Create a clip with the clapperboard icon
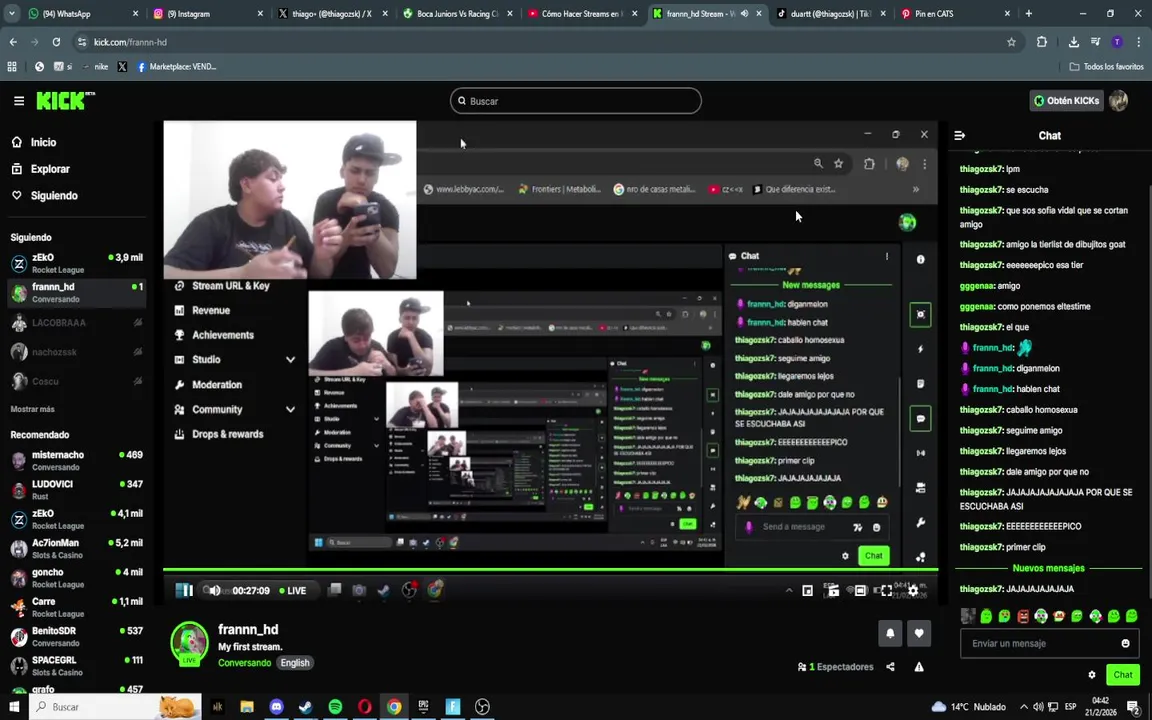 tap(832, 590)
